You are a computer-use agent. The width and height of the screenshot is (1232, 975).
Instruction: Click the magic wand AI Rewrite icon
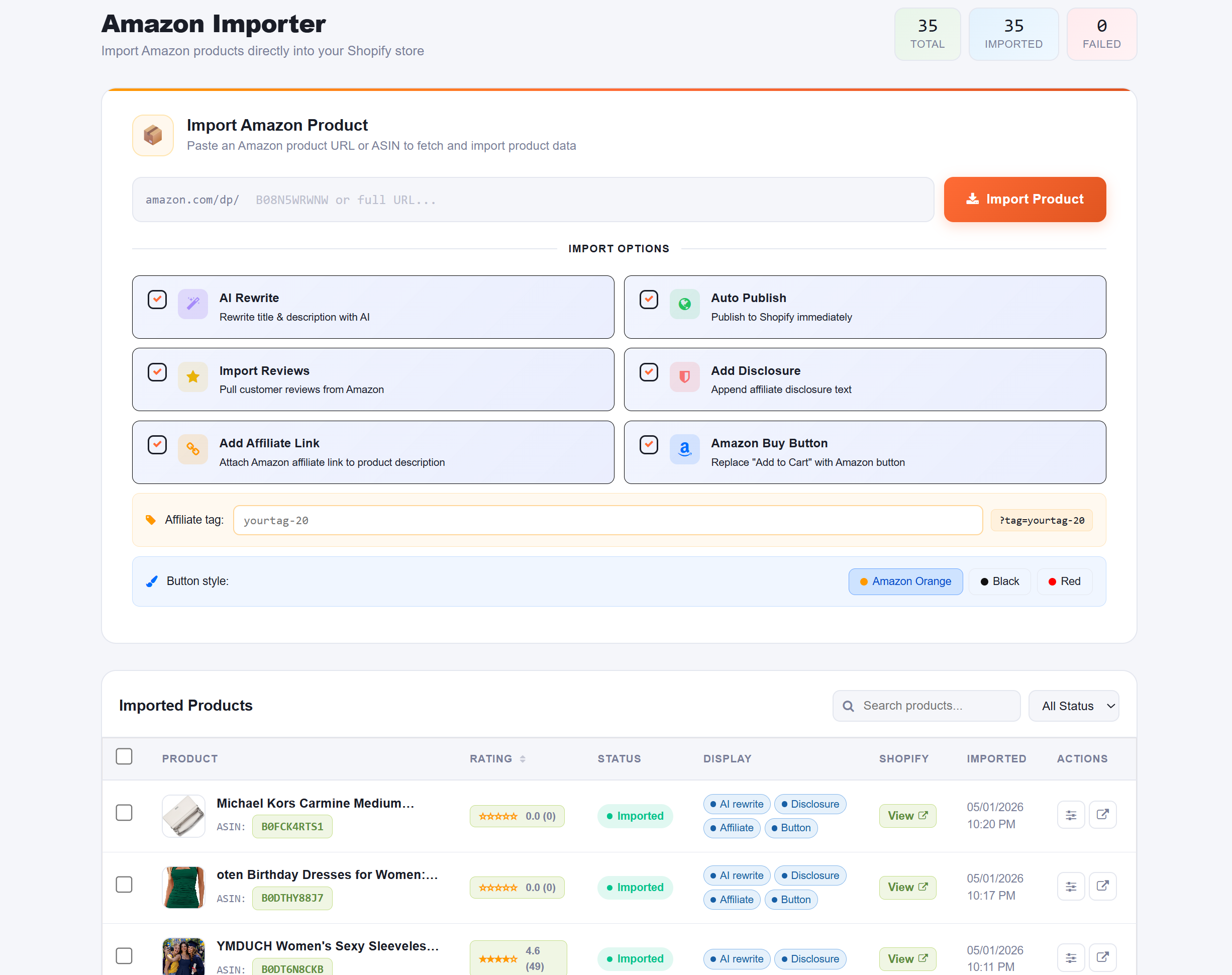click(193, 303)
